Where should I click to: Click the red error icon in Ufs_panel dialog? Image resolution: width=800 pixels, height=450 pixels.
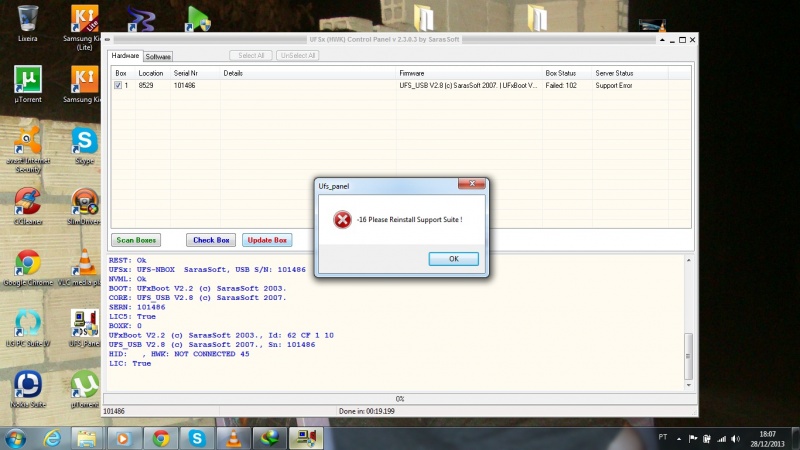pyautogui.click(x=343, y=219)
